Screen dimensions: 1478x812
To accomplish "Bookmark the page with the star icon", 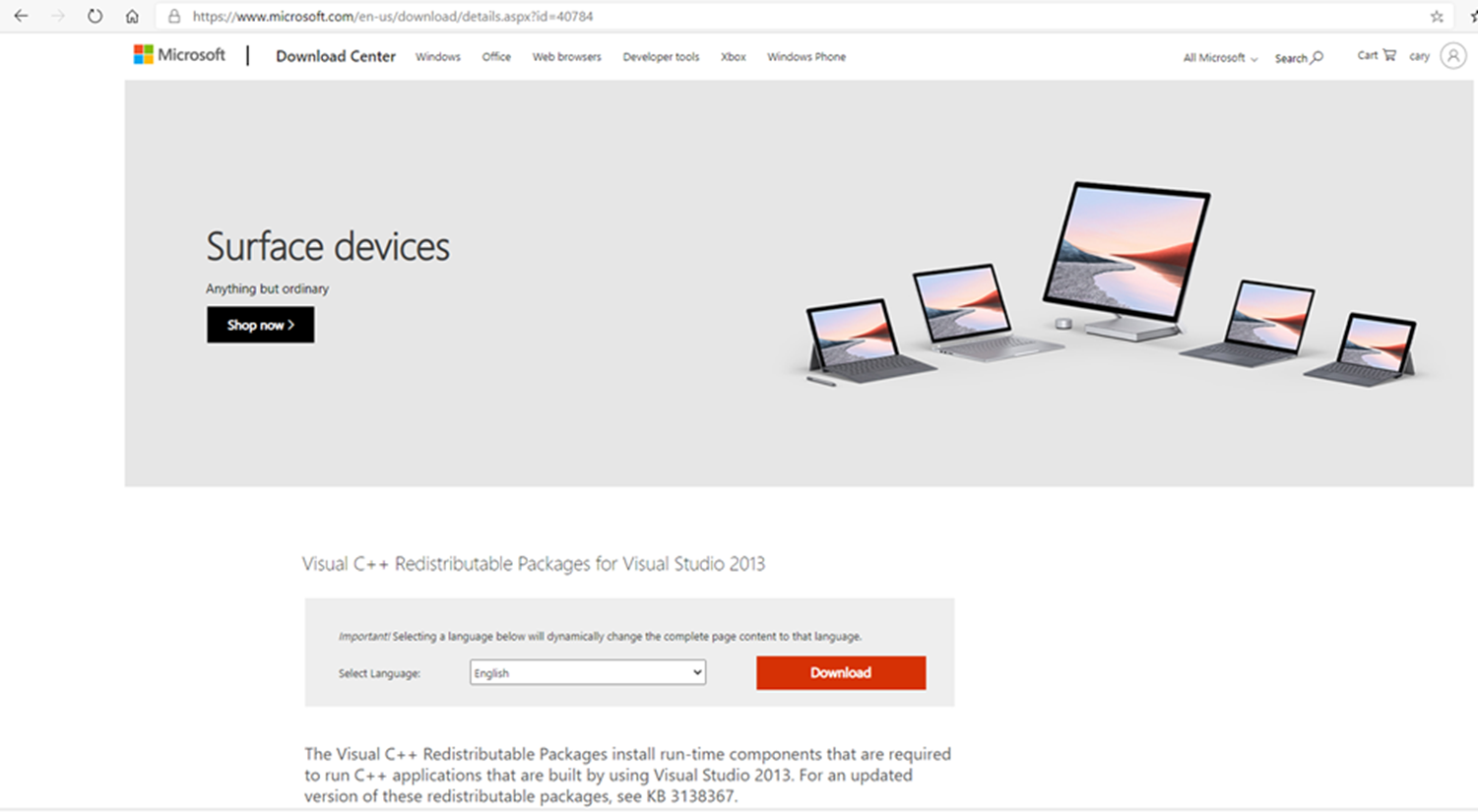I will click(x=1437, y=16).
